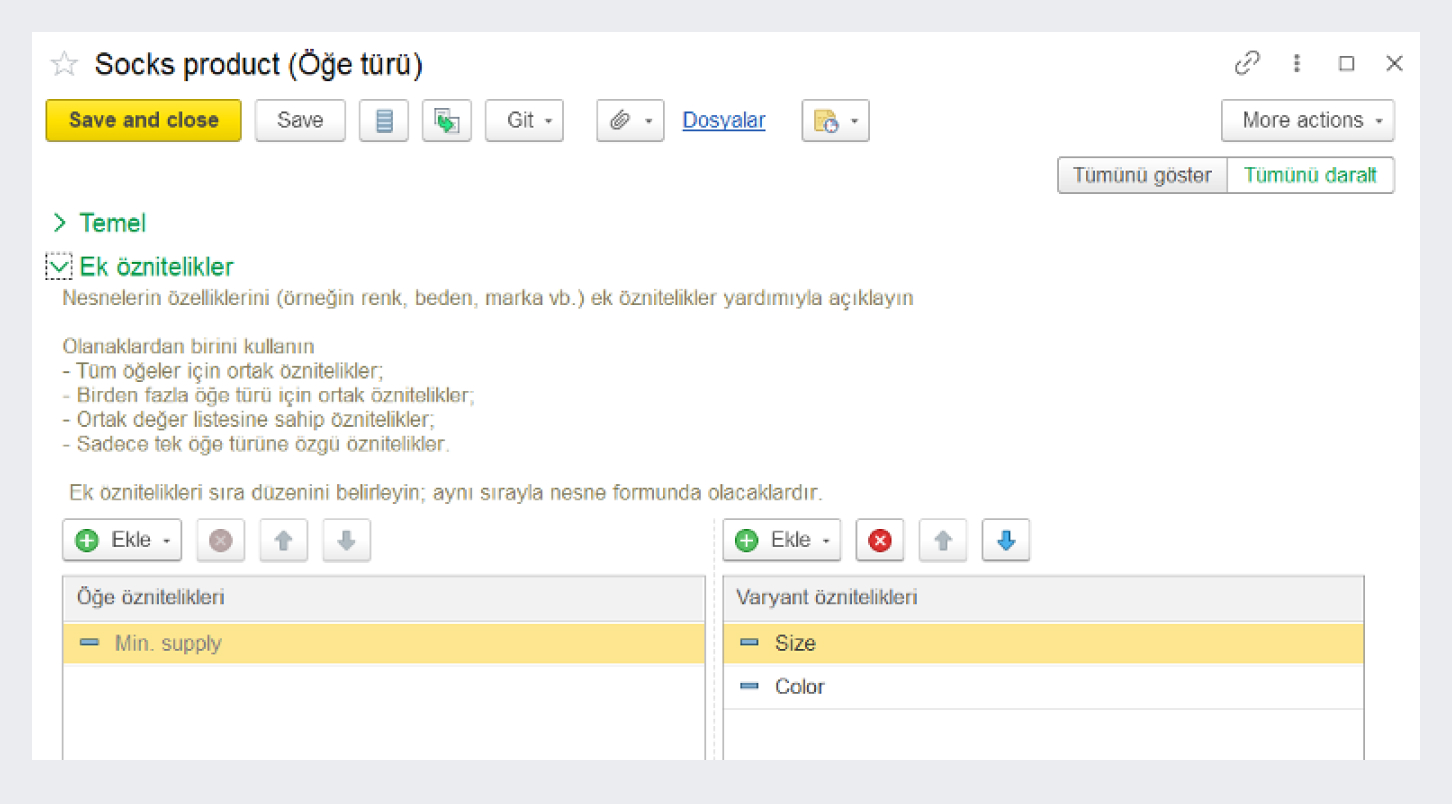Delete selected variant attribute with red X

tap(880, 541)
